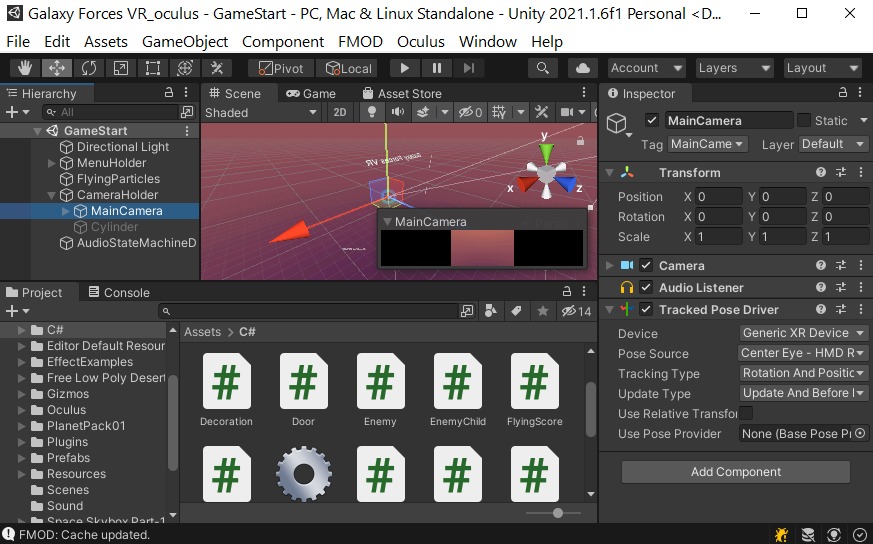The width and height of the screenshot is (873, 544).
Task: Click the Play button
Action: tap(405, 68)
